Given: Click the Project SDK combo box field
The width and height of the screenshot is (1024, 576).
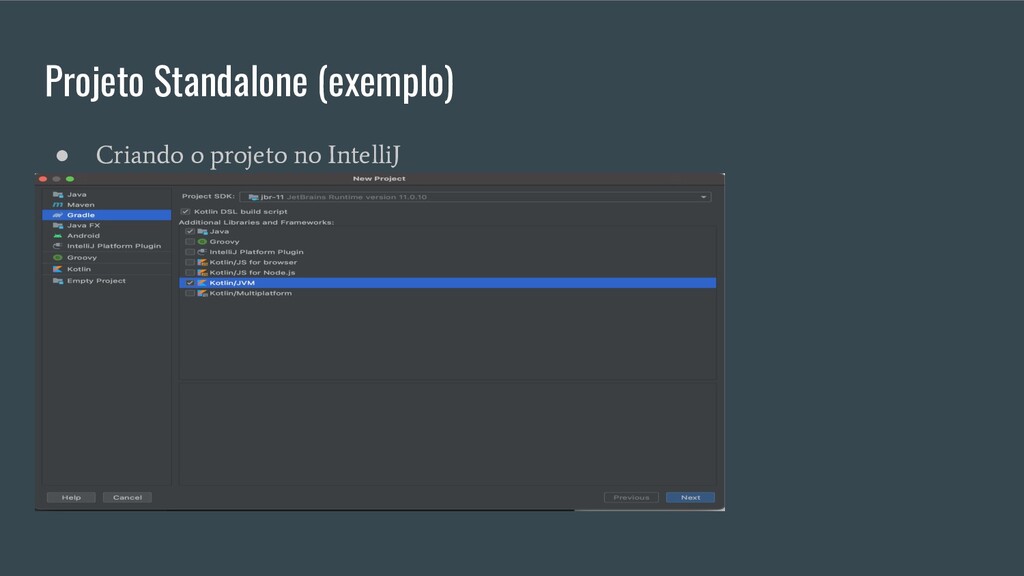Looking at the screenshot, I should (475, 197).
